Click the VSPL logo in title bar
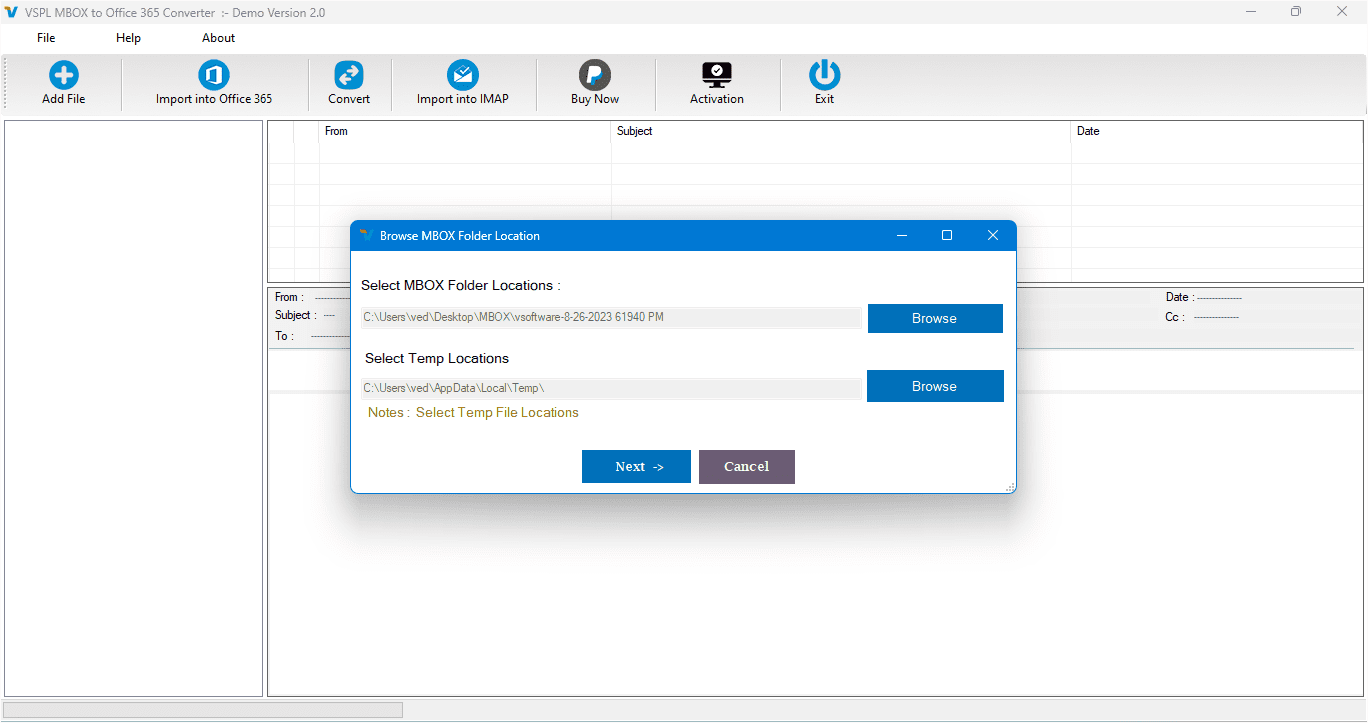The height and width of the screenshot is (723, 1368). tap(12, 12)
